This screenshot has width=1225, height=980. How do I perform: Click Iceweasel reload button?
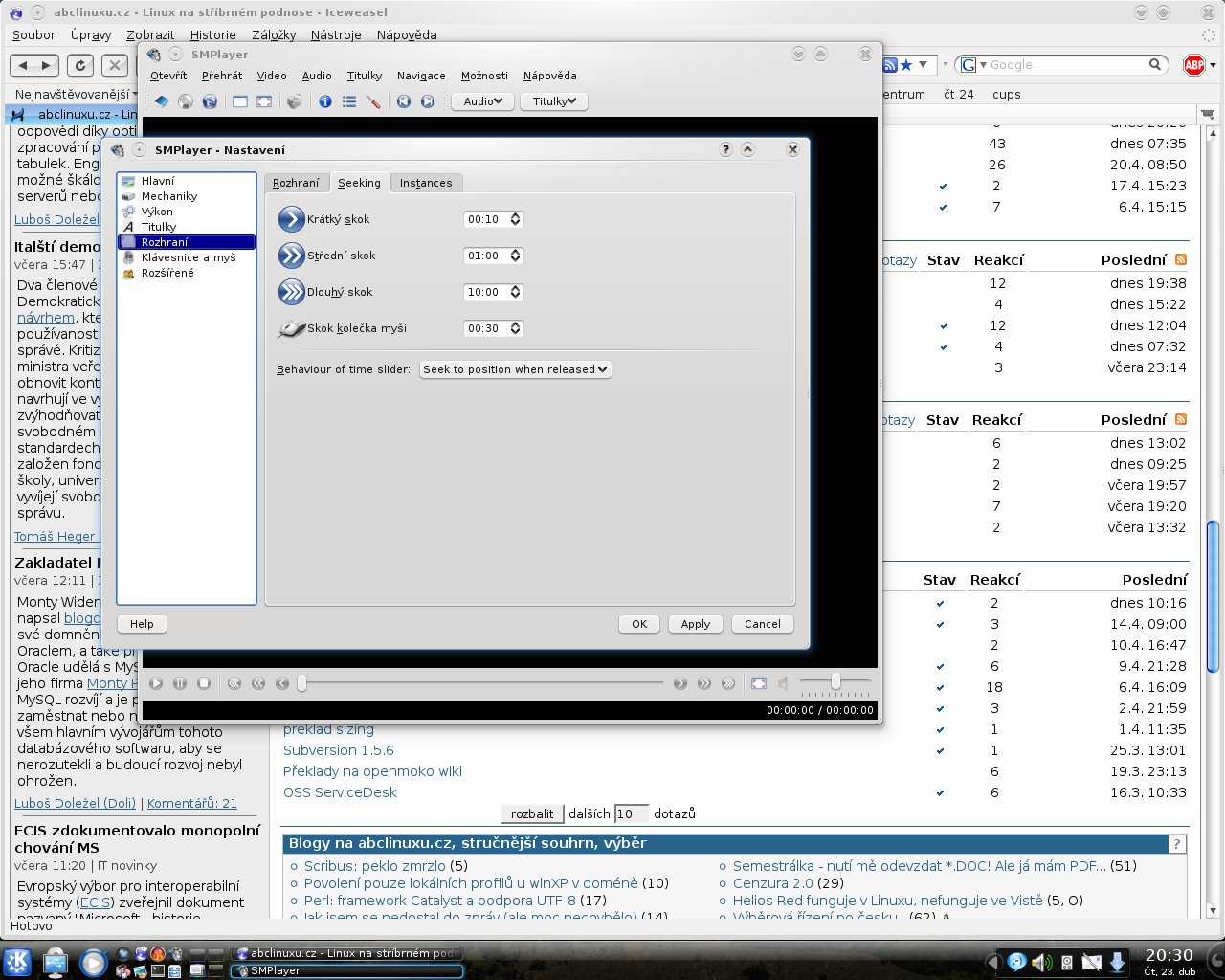coord(80,65)
